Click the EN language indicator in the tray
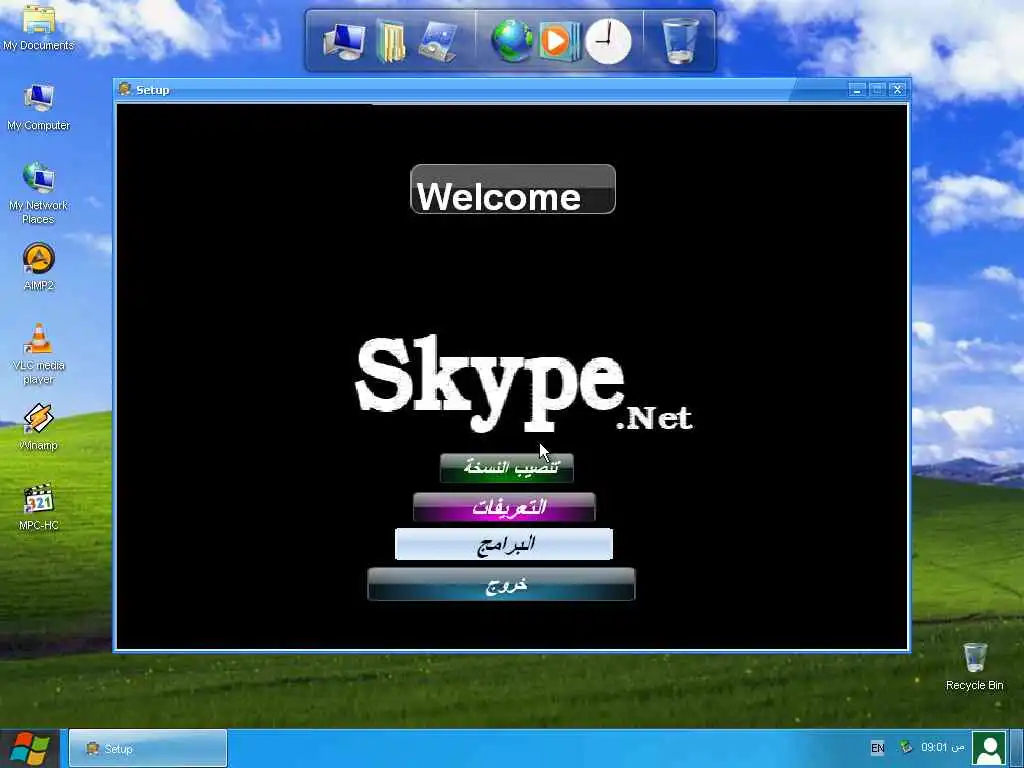 point(877,748)
